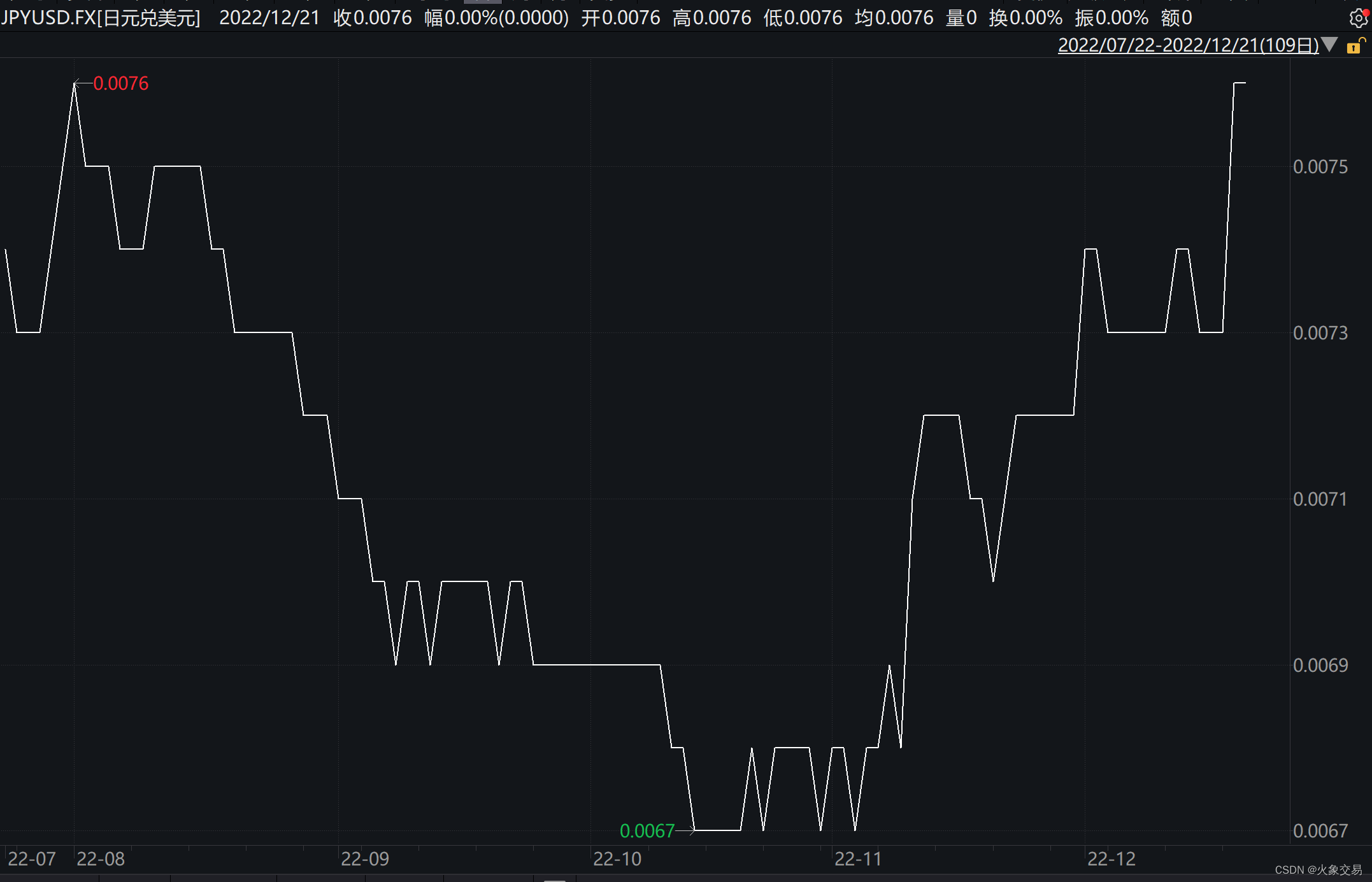Click the 0.0075 price axis label

tap(1320, 167)
